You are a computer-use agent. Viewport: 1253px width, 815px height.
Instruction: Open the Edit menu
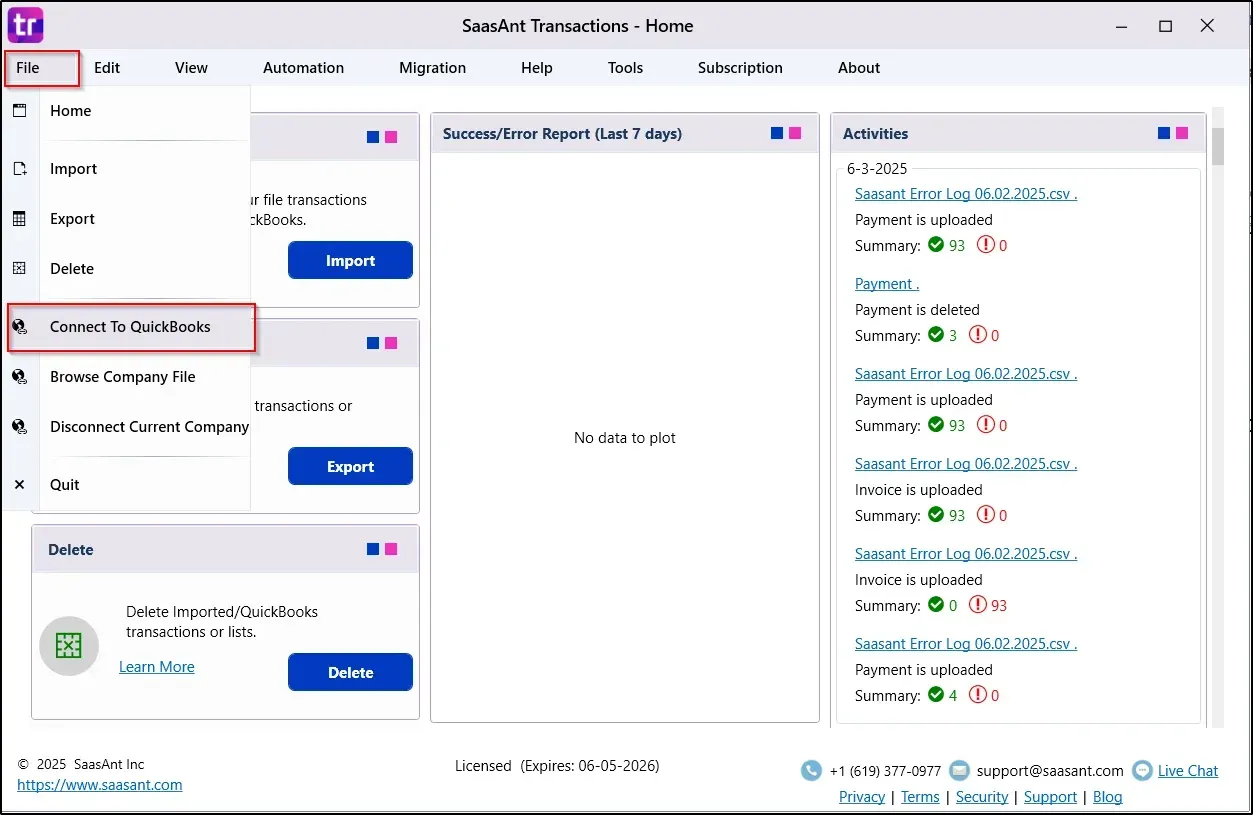[107, 68]
